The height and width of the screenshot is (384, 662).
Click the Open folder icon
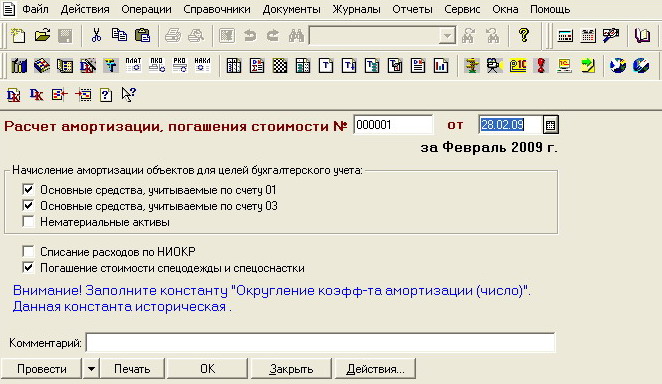(42, 35)
